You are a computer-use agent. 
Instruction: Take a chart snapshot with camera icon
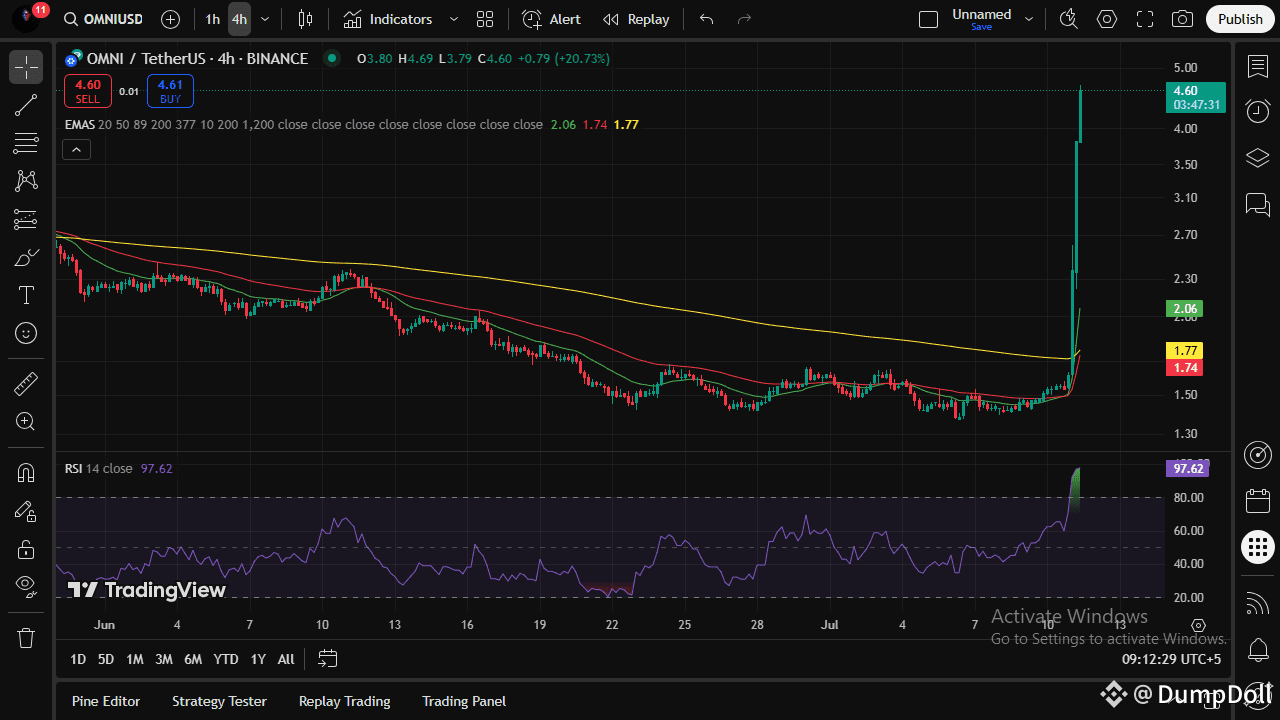[1182, 19]
